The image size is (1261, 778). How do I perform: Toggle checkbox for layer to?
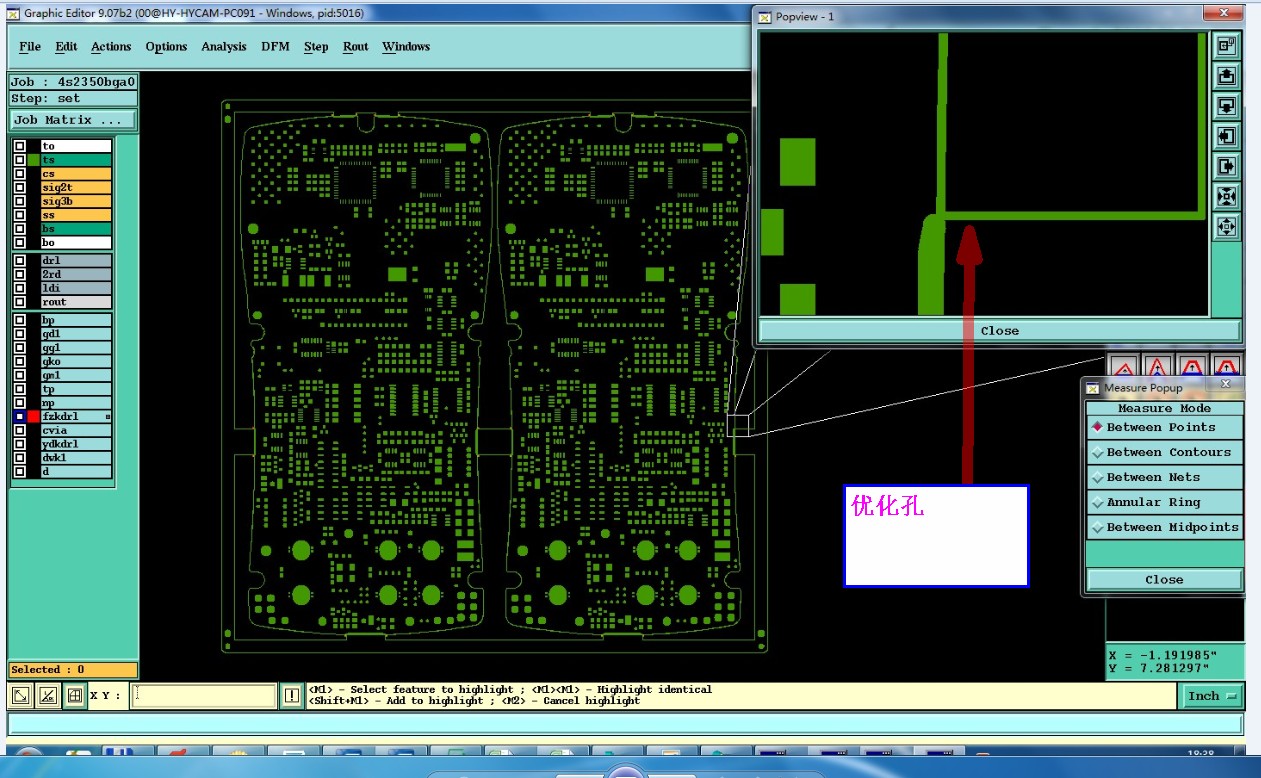point(19,146)
